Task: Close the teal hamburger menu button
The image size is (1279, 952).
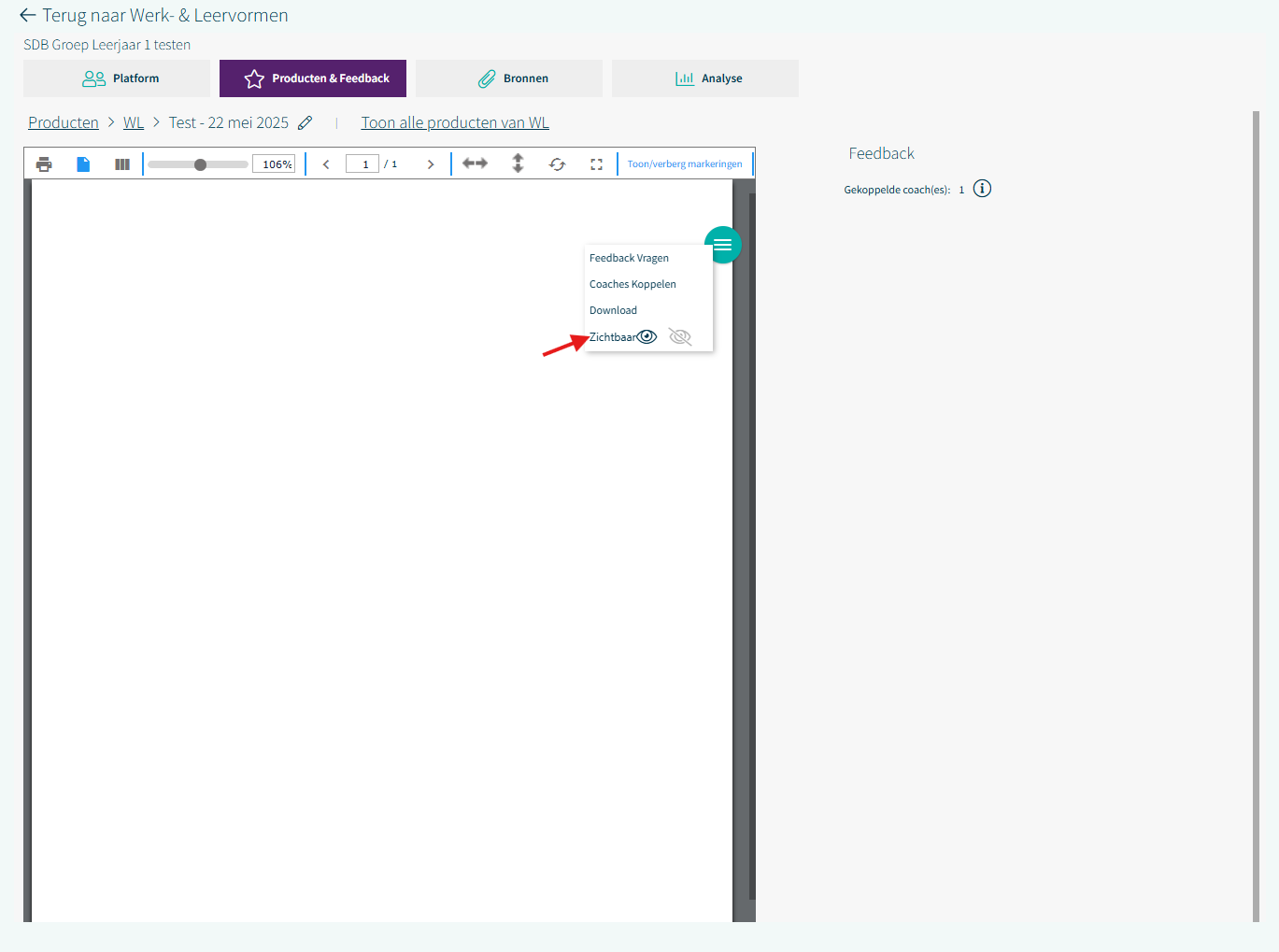Action: pos(722,245)
